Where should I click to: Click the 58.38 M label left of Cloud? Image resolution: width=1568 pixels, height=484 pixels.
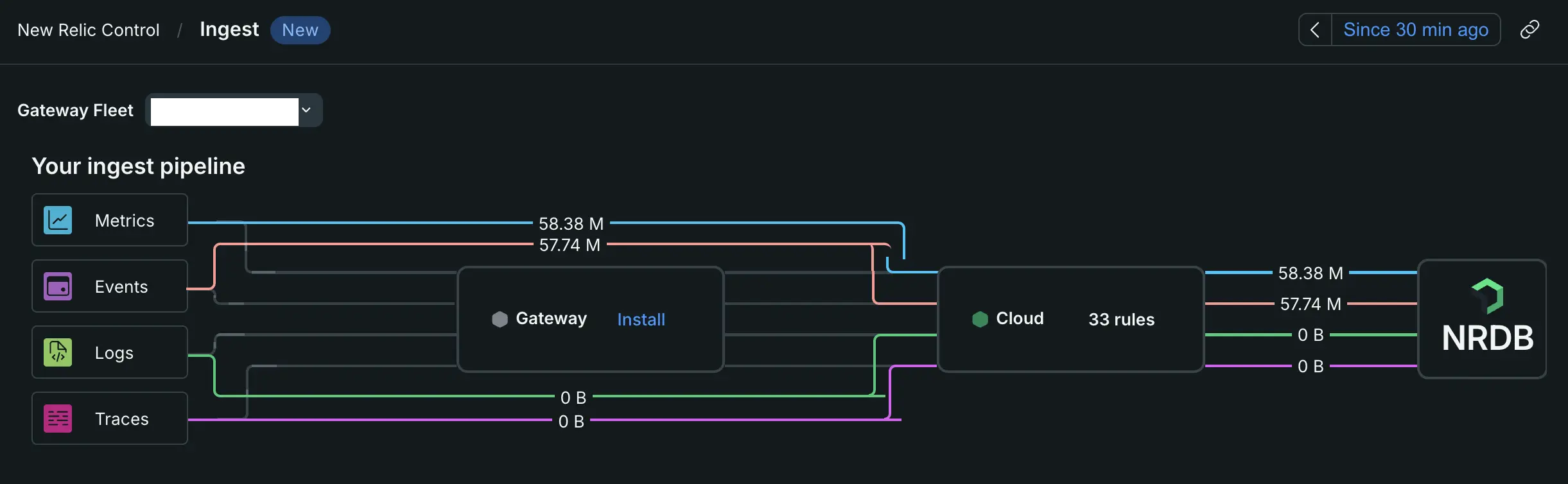pyautogui.click(x=571, y=223)
